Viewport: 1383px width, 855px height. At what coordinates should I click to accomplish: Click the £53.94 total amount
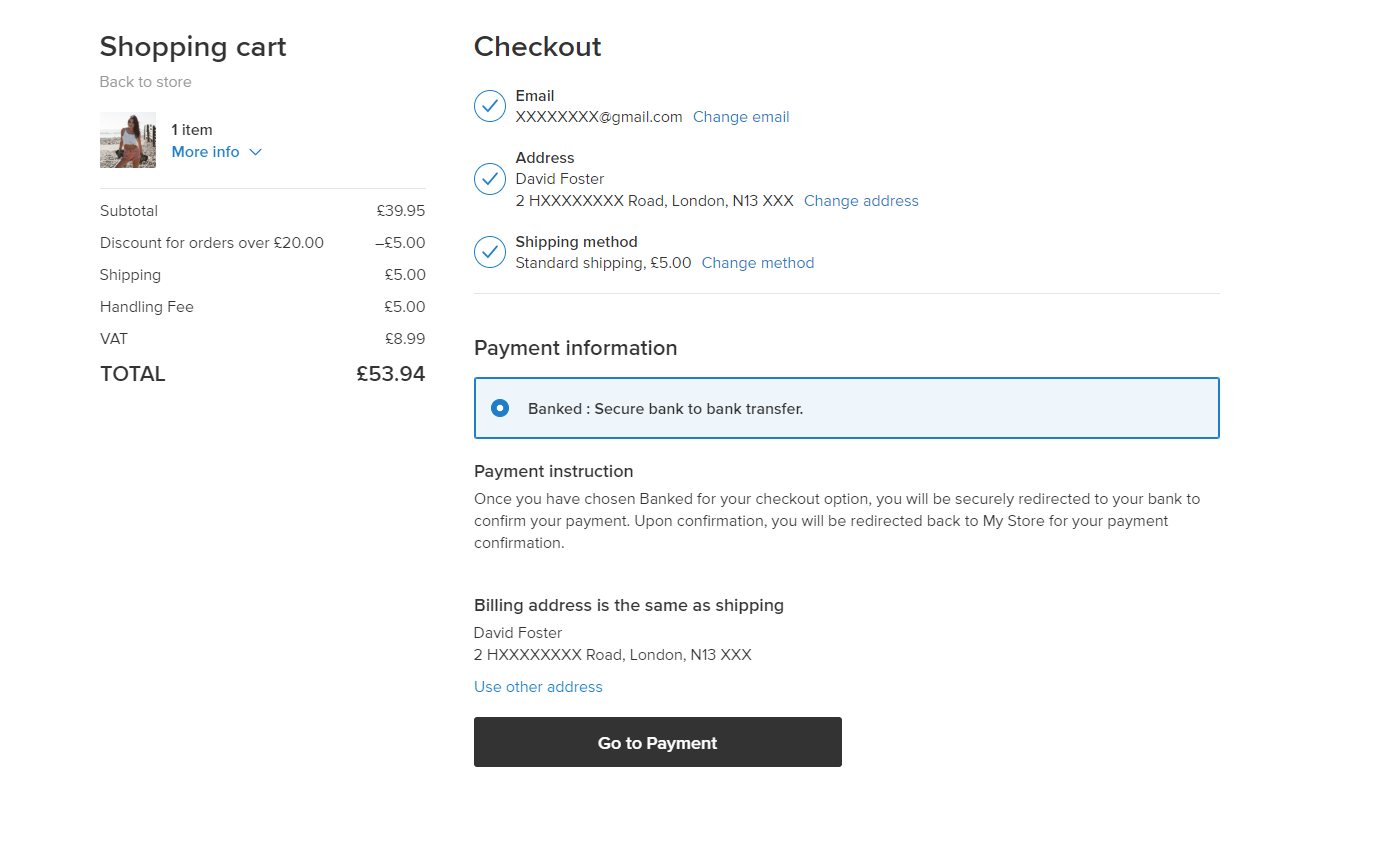coord(390,374)
